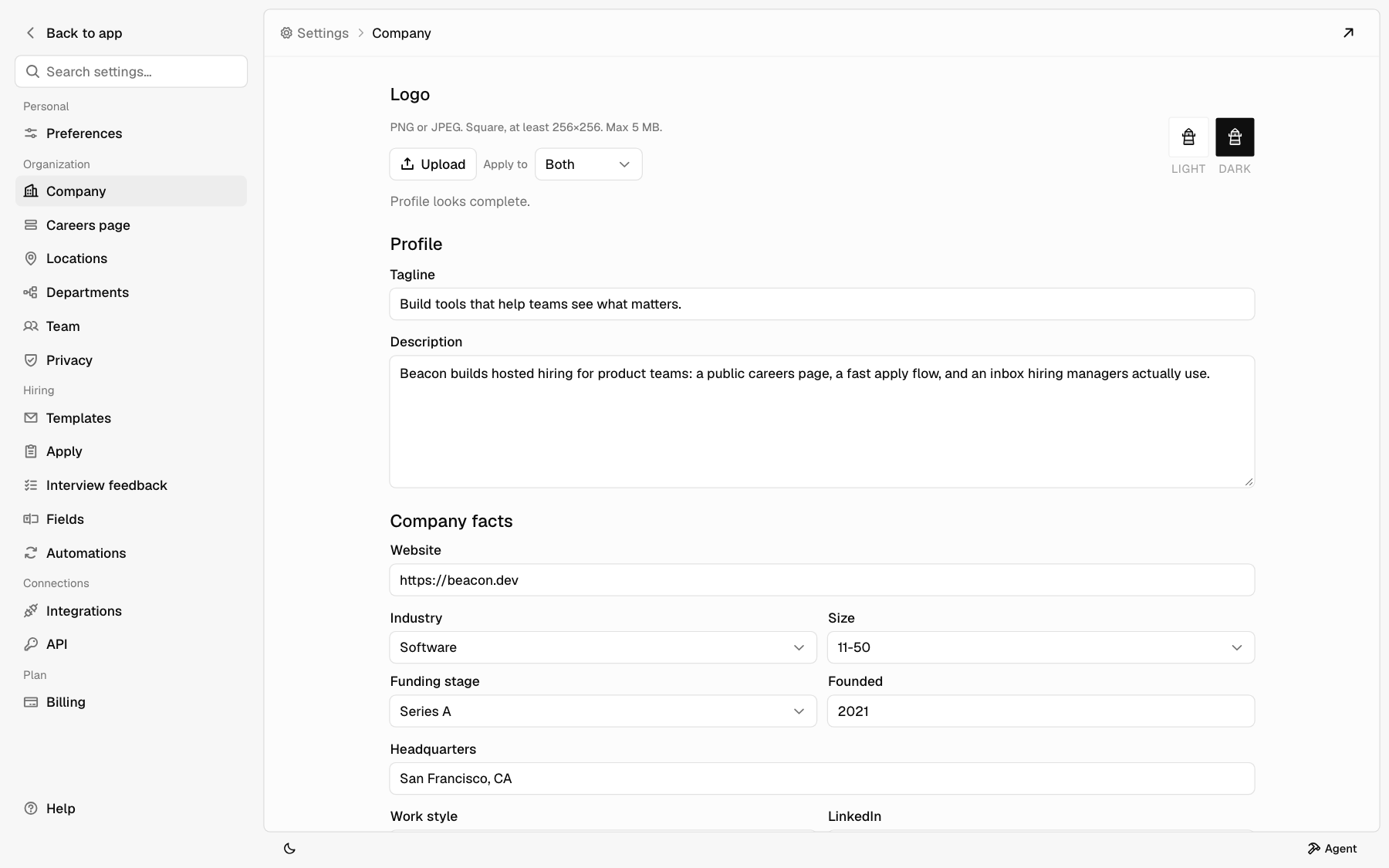Click the Apply clipboard icon

(31, 451)
